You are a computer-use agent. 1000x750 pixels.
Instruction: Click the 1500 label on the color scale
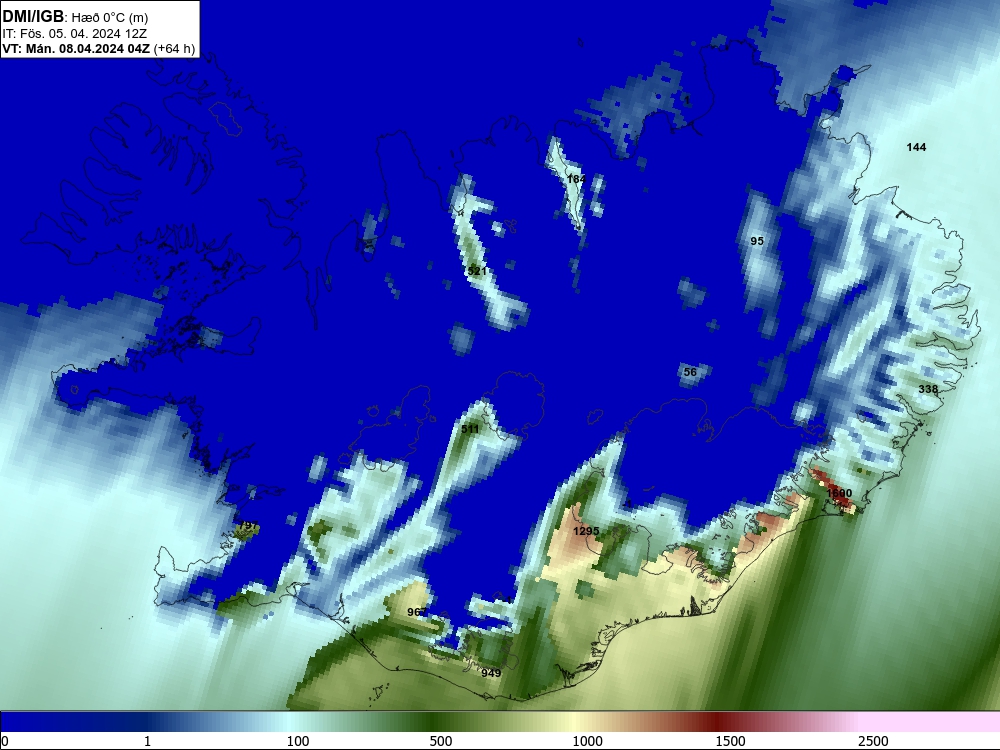[x=730, y=741]
